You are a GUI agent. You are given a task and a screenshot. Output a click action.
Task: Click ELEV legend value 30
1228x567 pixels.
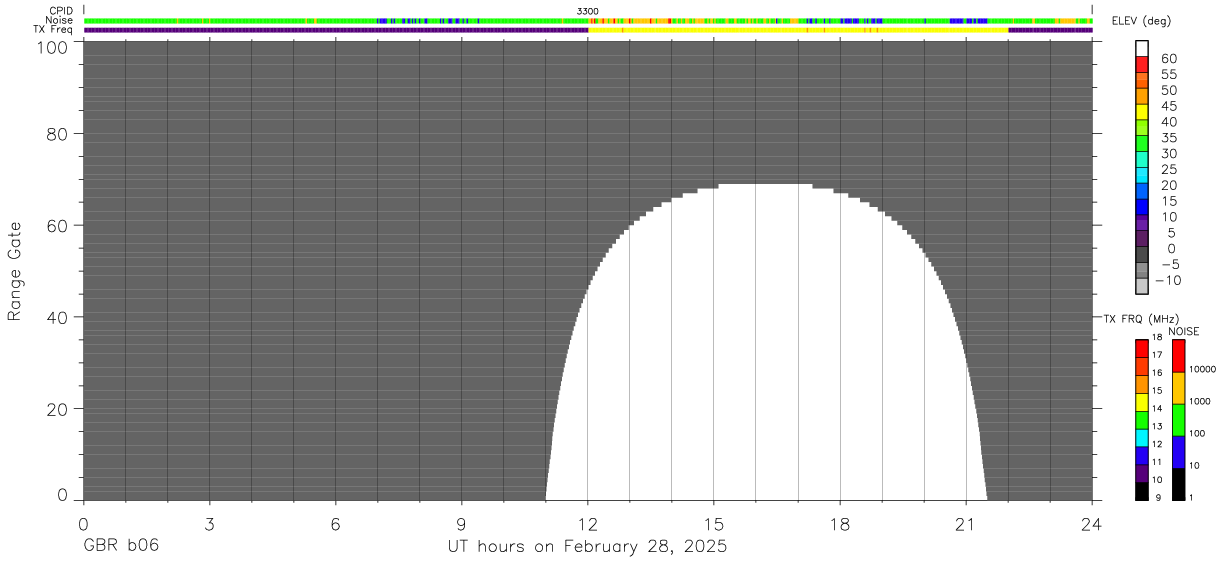coord(1168,154)
